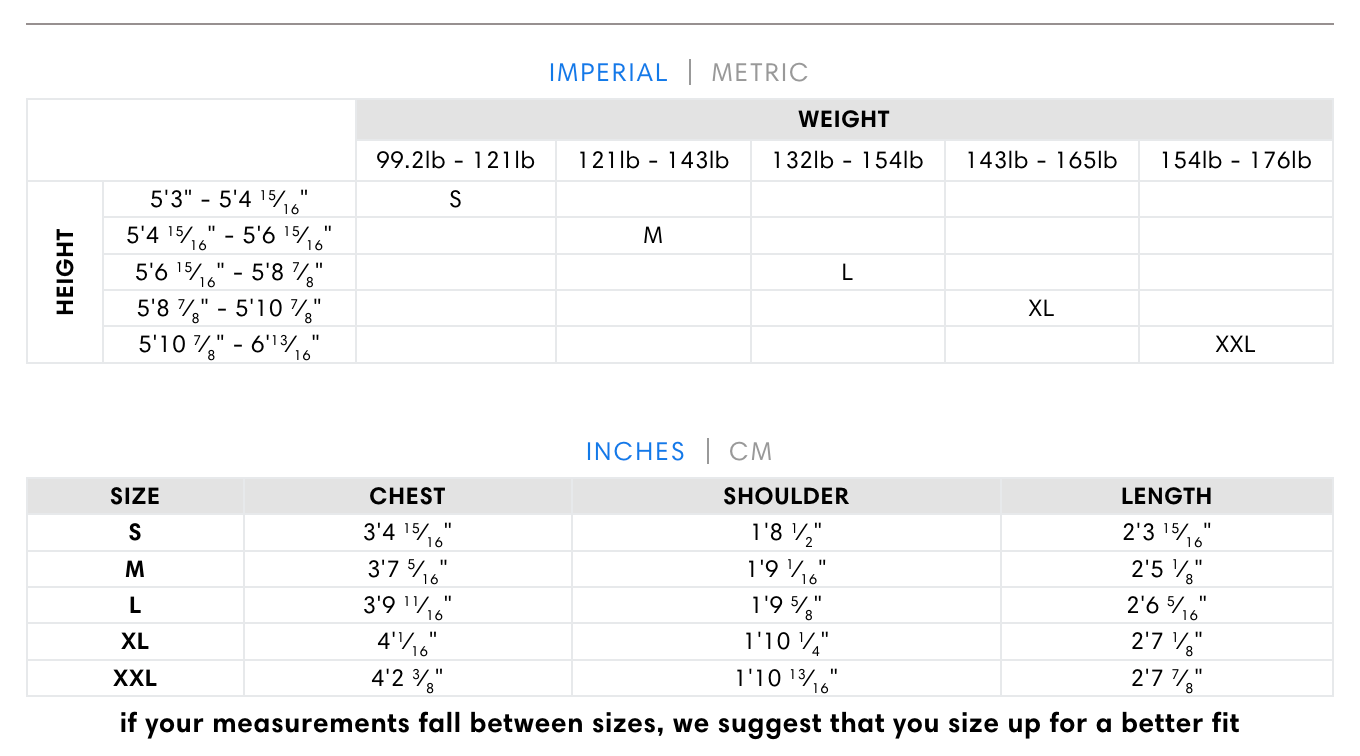Image resolution: width=1360 pixels, height=756 pixels.
Task: Click the 132lb - 154lb weight column
Action: [x=847, y=160]
